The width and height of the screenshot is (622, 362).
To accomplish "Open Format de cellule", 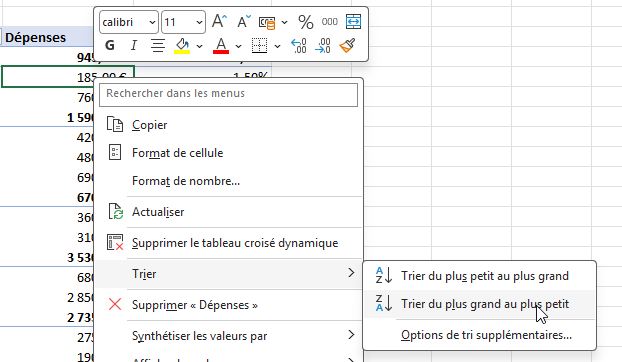I will pyautogui.click(x=228, y=153).
